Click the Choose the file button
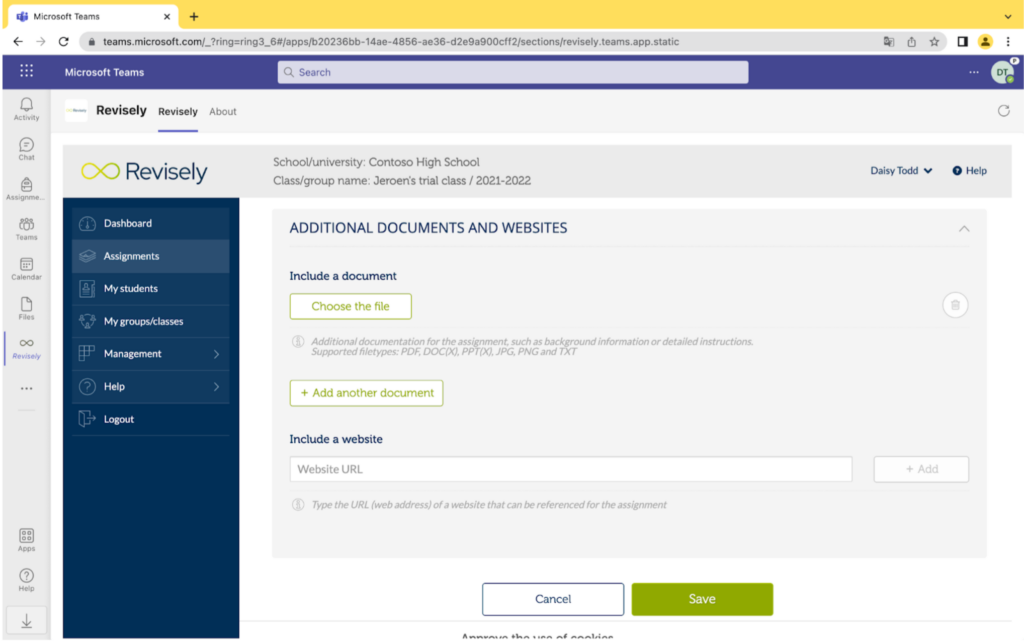The image size is (1024, 641). 350,307
